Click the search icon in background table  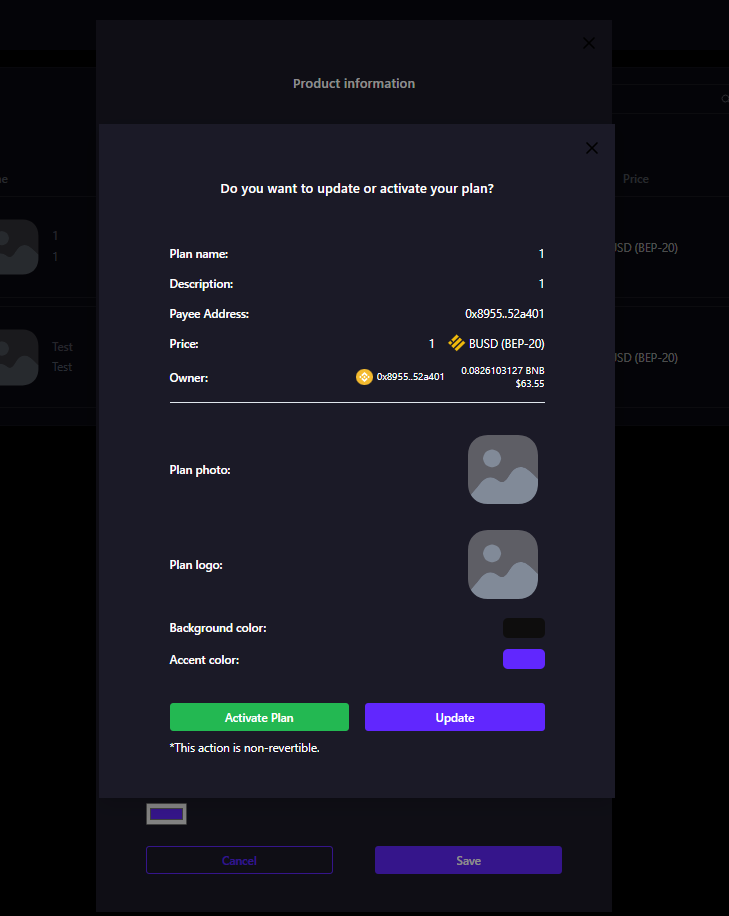[x=725, y=99]
